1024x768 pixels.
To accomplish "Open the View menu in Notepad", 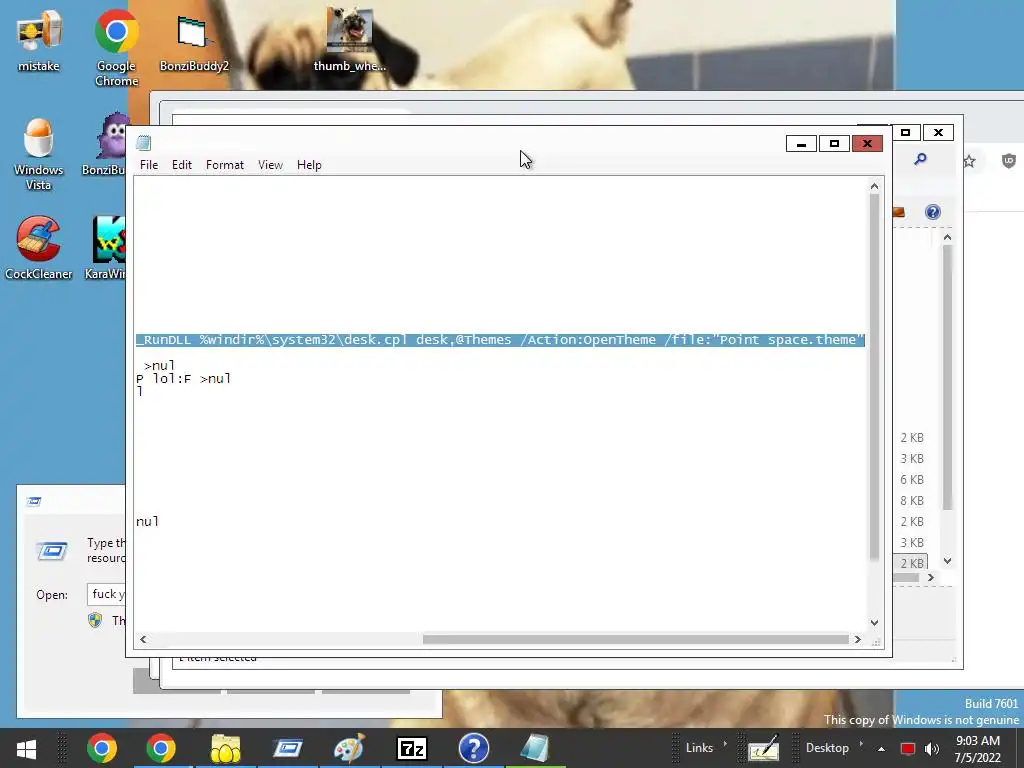I will coord(270,165).
